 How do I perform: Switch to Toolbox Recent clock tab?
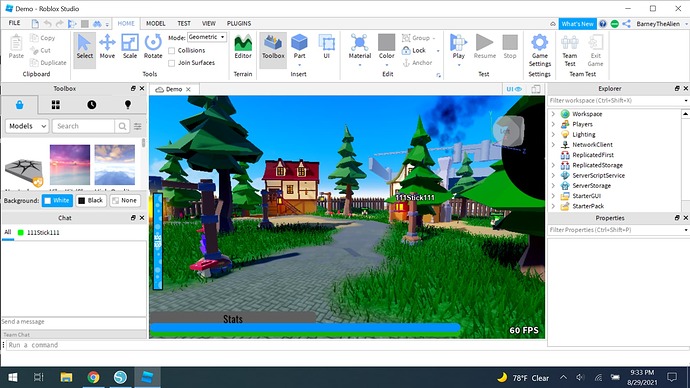92,105
